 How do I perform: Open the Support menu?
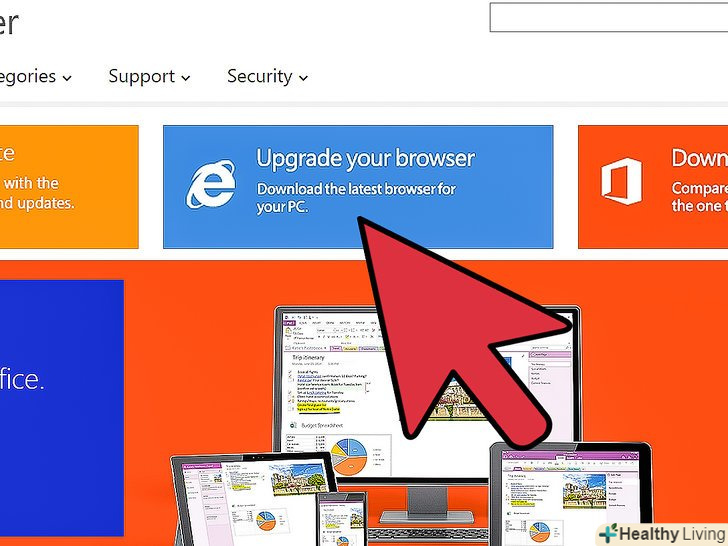(x=149, y=77)
